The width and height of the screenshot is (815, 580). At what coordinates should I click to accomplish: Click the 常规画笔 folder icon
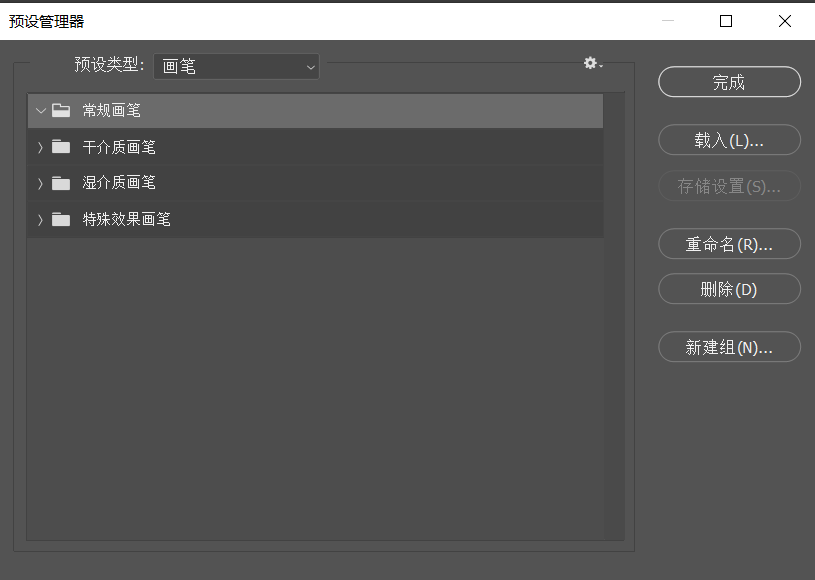click(x=61, y=110)
